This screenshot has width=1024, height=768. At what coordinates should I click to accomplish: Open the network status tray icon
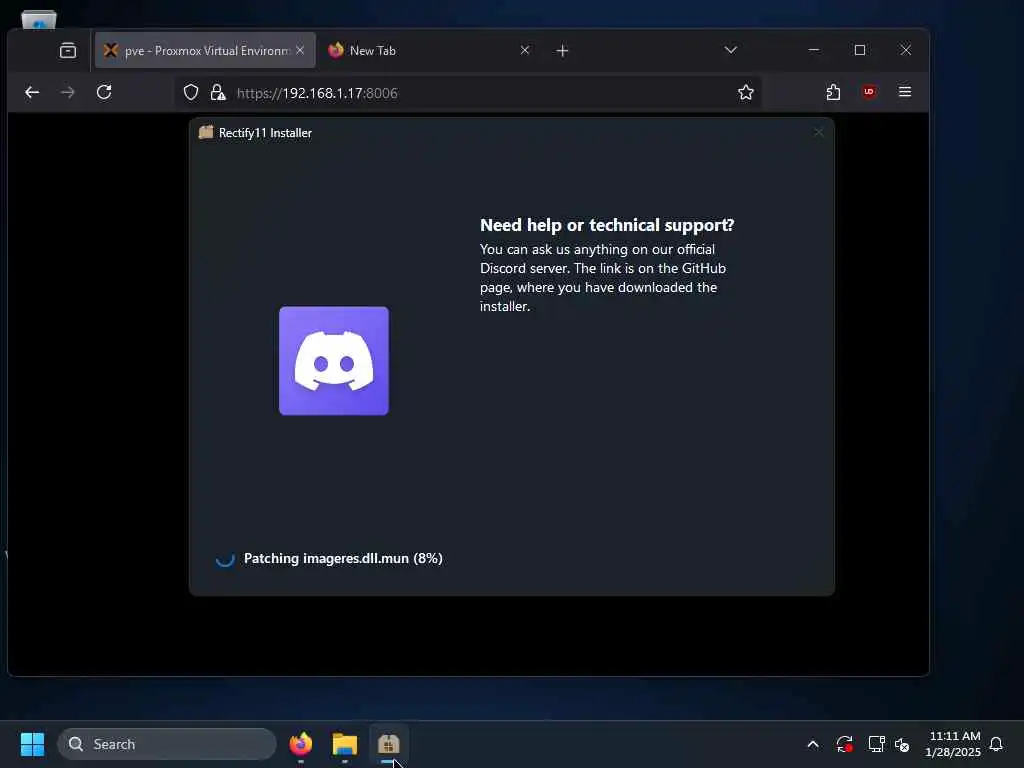click(876, 744)
